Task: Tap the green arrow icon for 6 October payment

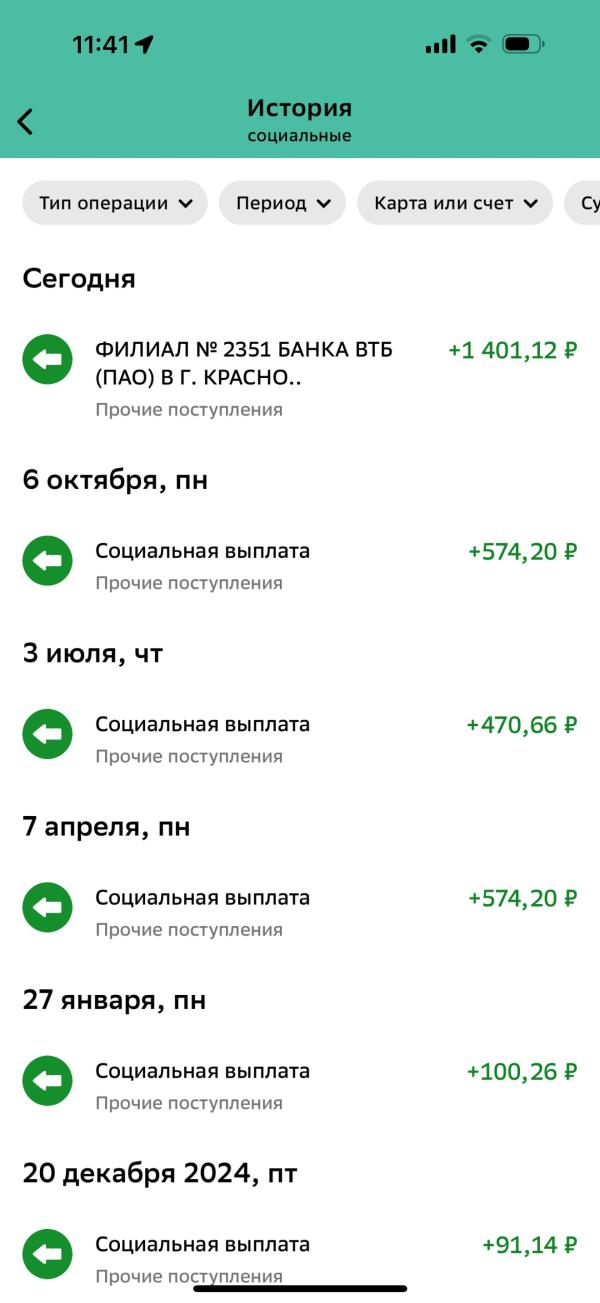Action: (x=47, y=561)
